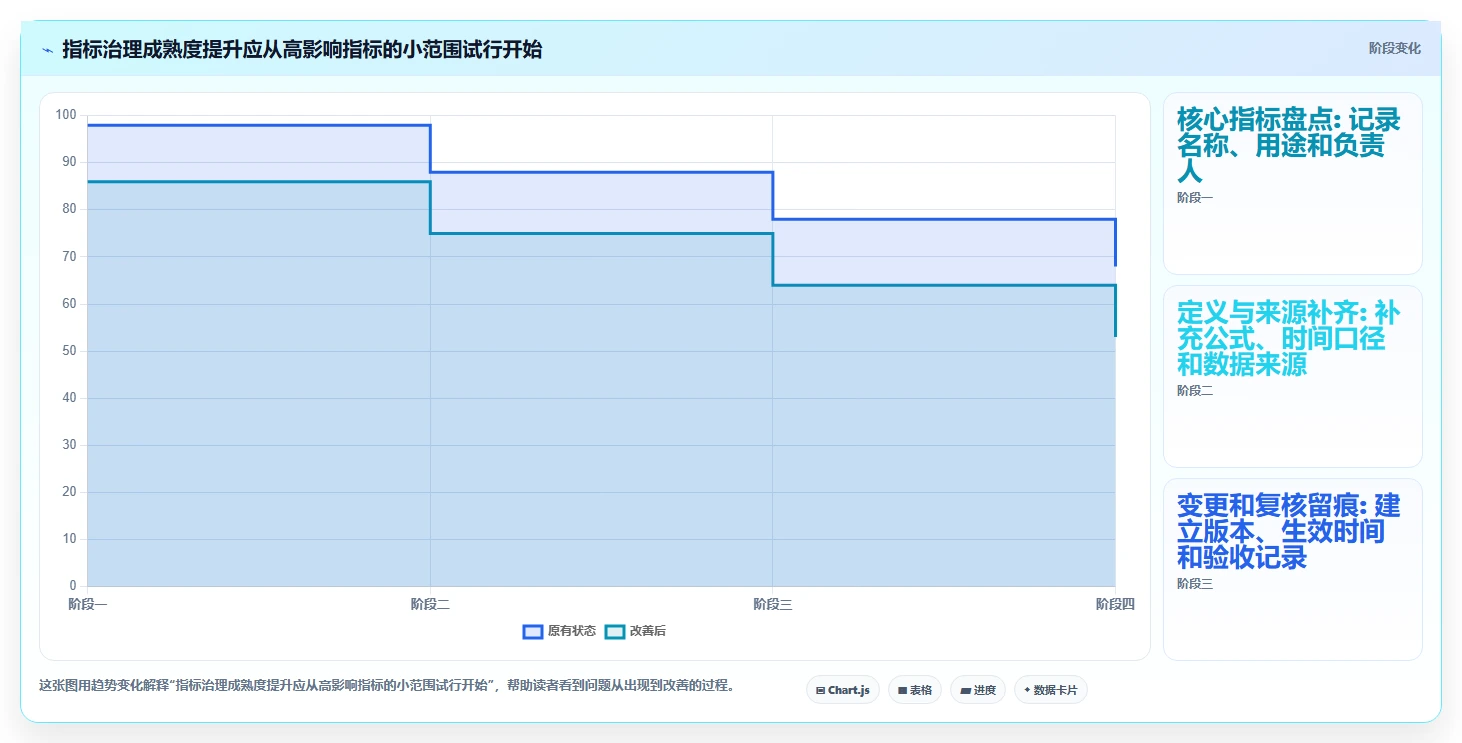Click the 阶段四 x-axis label

coord(1115,604)
